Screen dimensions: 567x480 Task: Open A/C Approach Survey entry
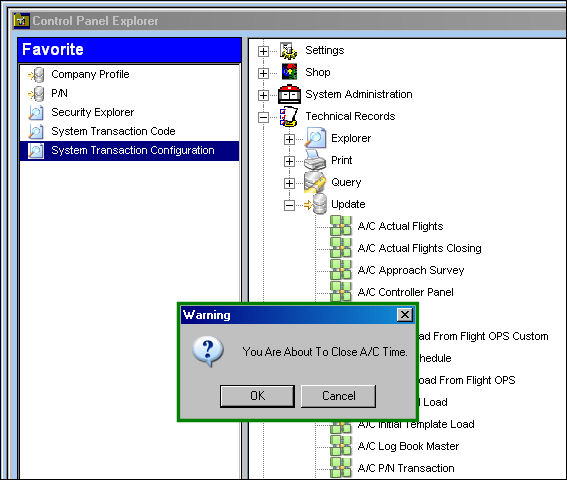click(411, 270)
